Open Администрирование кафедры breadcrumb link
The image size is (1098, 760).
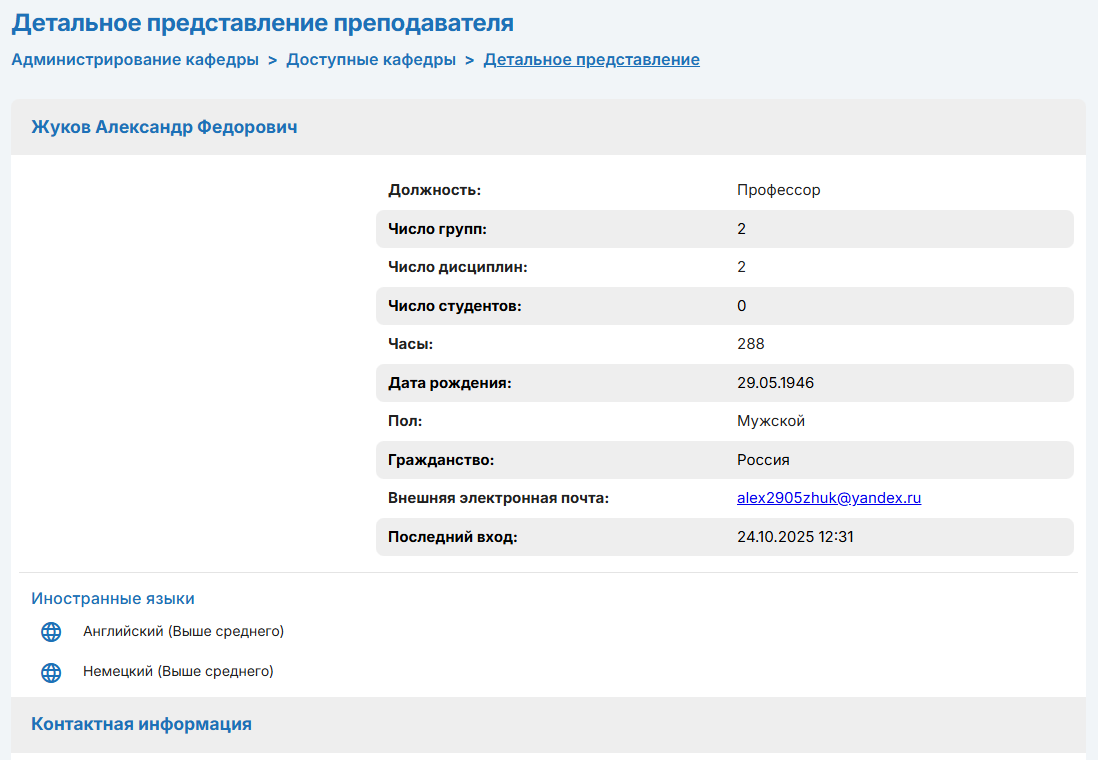(135, 60)
